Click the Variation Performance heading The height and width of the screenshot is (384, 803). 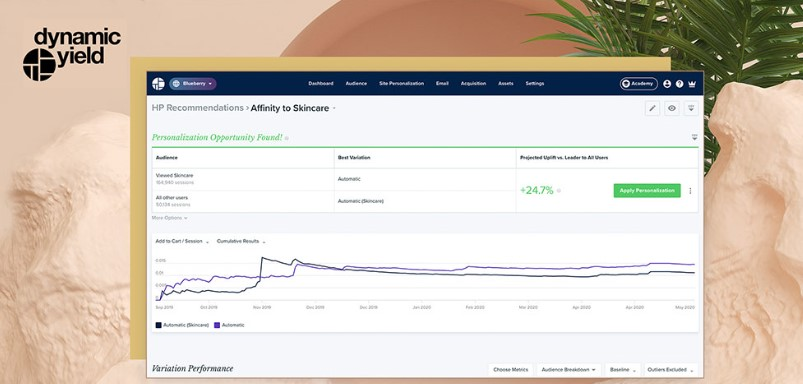pos(193,369)
